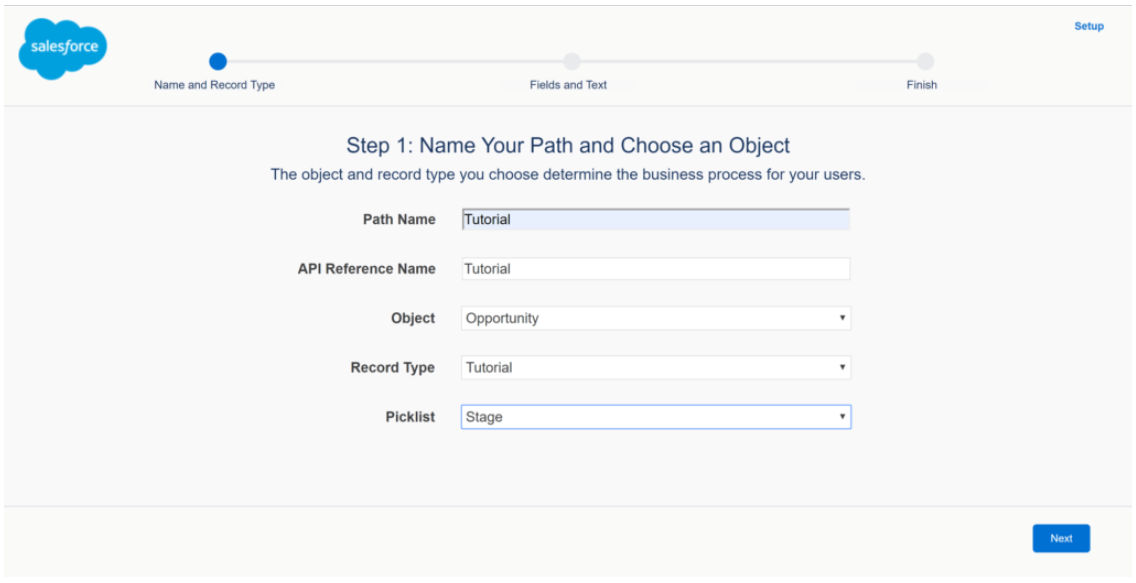
Task: Open the Setup link
Action: click(1089, 25)
